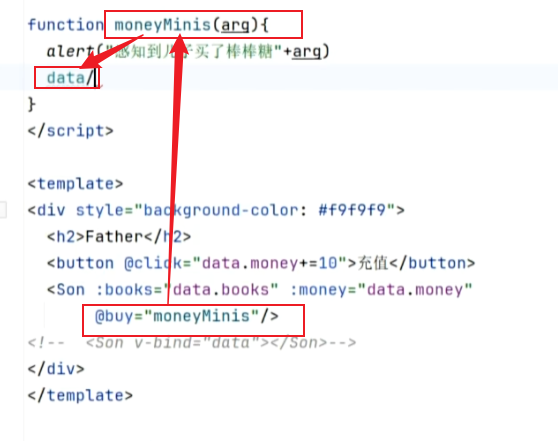The image size is (558, 441).
Task: Click the closing script tag
Action: pyautogui.click(x=70, y=131)
